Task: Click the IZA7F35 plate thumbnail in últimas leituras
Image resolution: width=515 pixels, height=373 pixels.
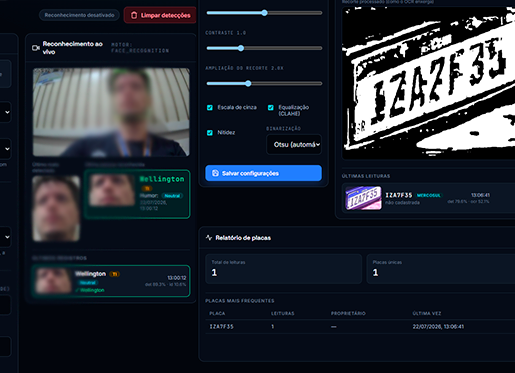Action: point(363,198)
